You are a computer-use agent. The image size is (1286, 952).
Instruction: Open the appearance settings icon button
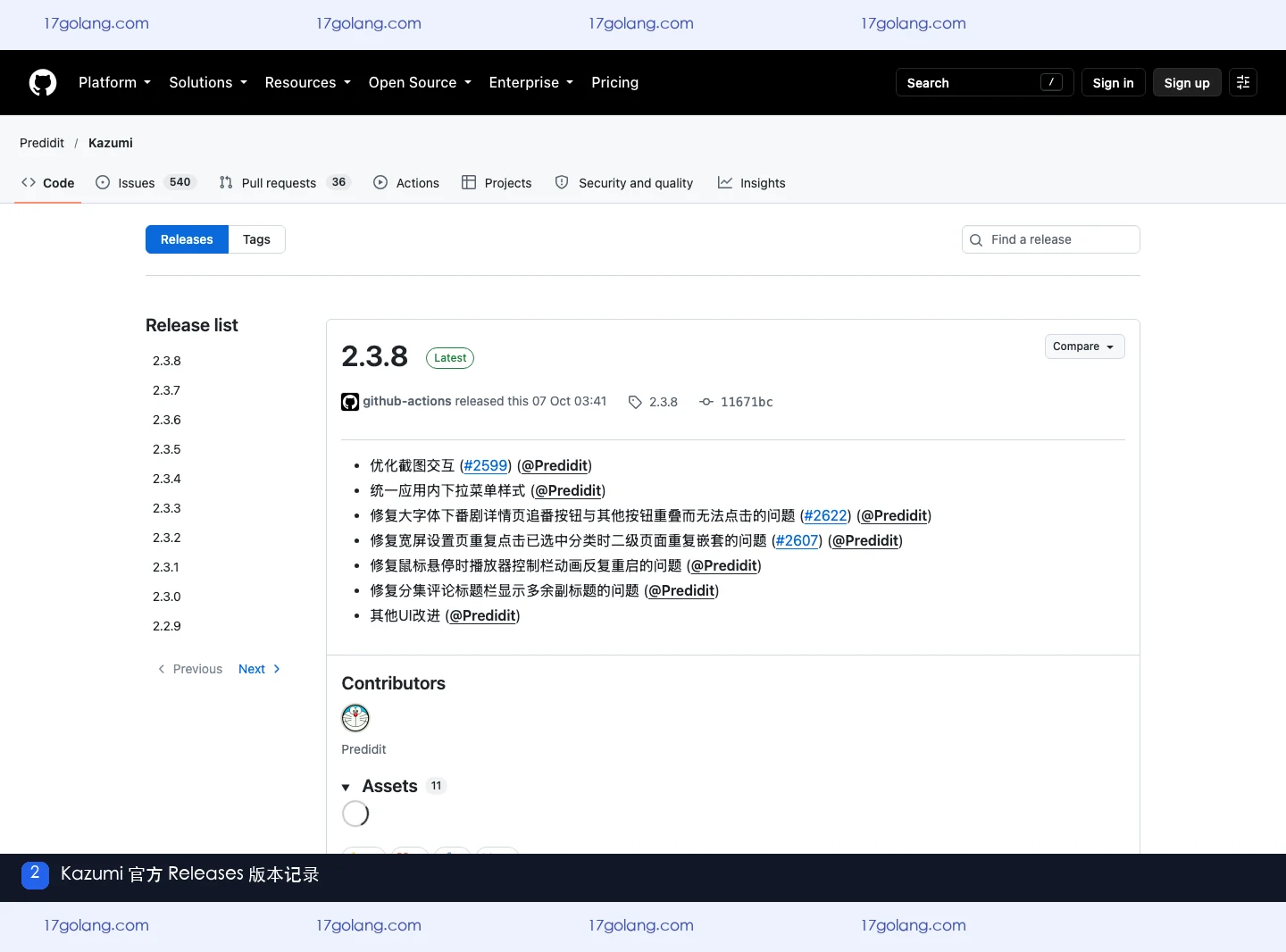(1243, 82)
